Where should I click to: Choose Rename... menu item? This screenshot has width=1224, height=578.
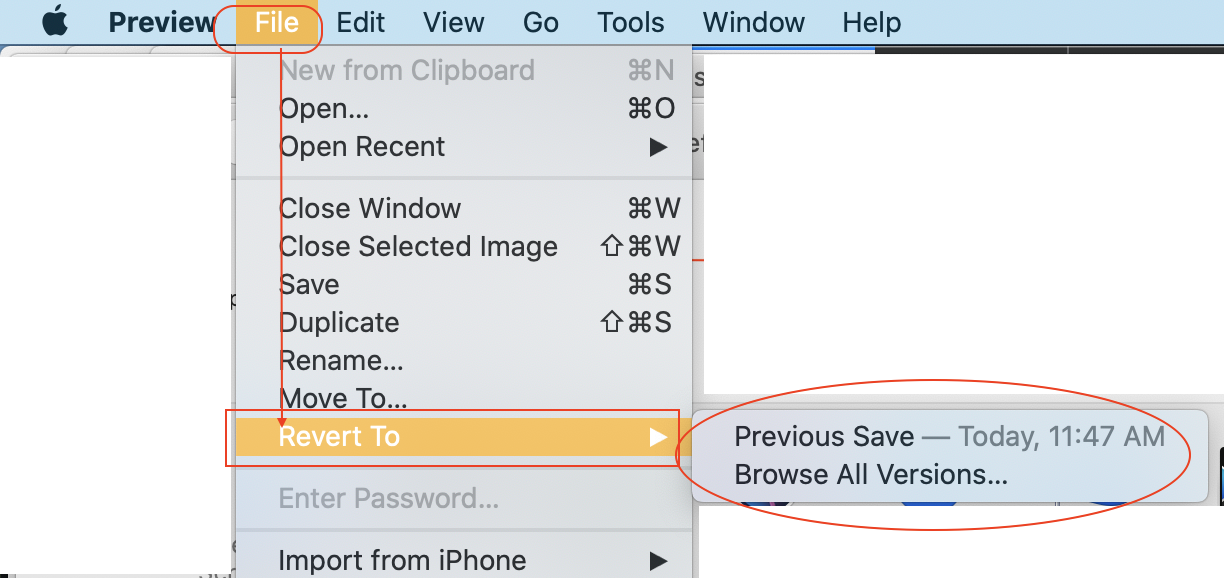click(x=341, y=361)
